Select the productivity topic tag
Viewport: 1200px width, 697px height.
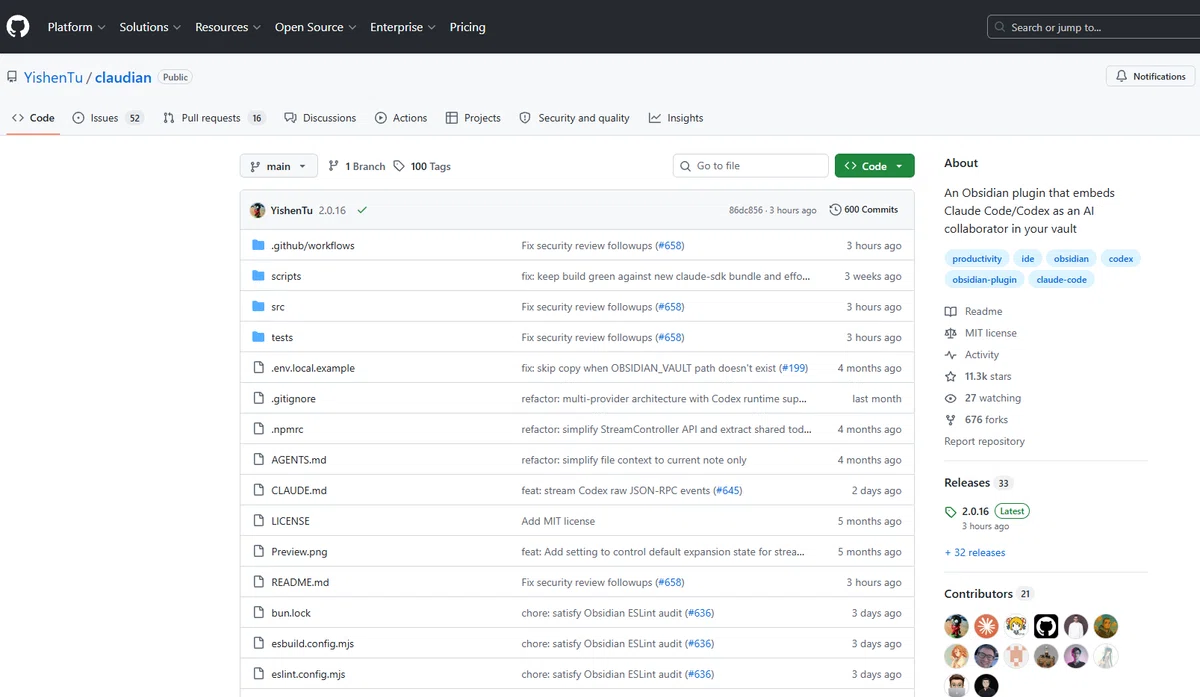[x=977, y=259]
